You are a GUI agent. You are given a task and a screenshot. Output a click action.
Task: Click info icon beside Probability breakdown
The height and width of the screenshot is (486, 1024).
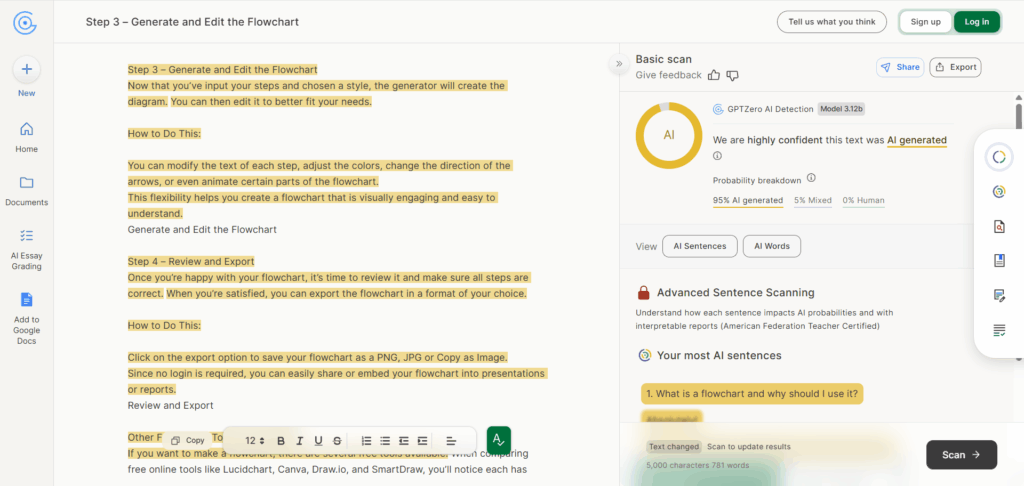811,178
